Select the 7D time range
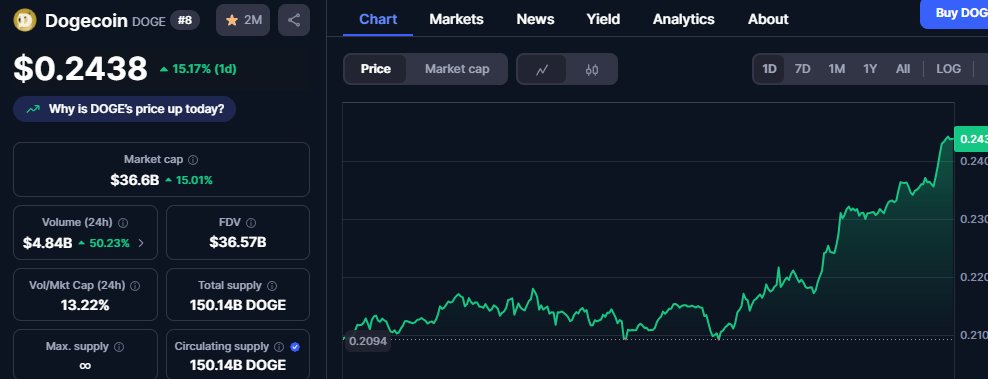988x379 pixels. 802,69
